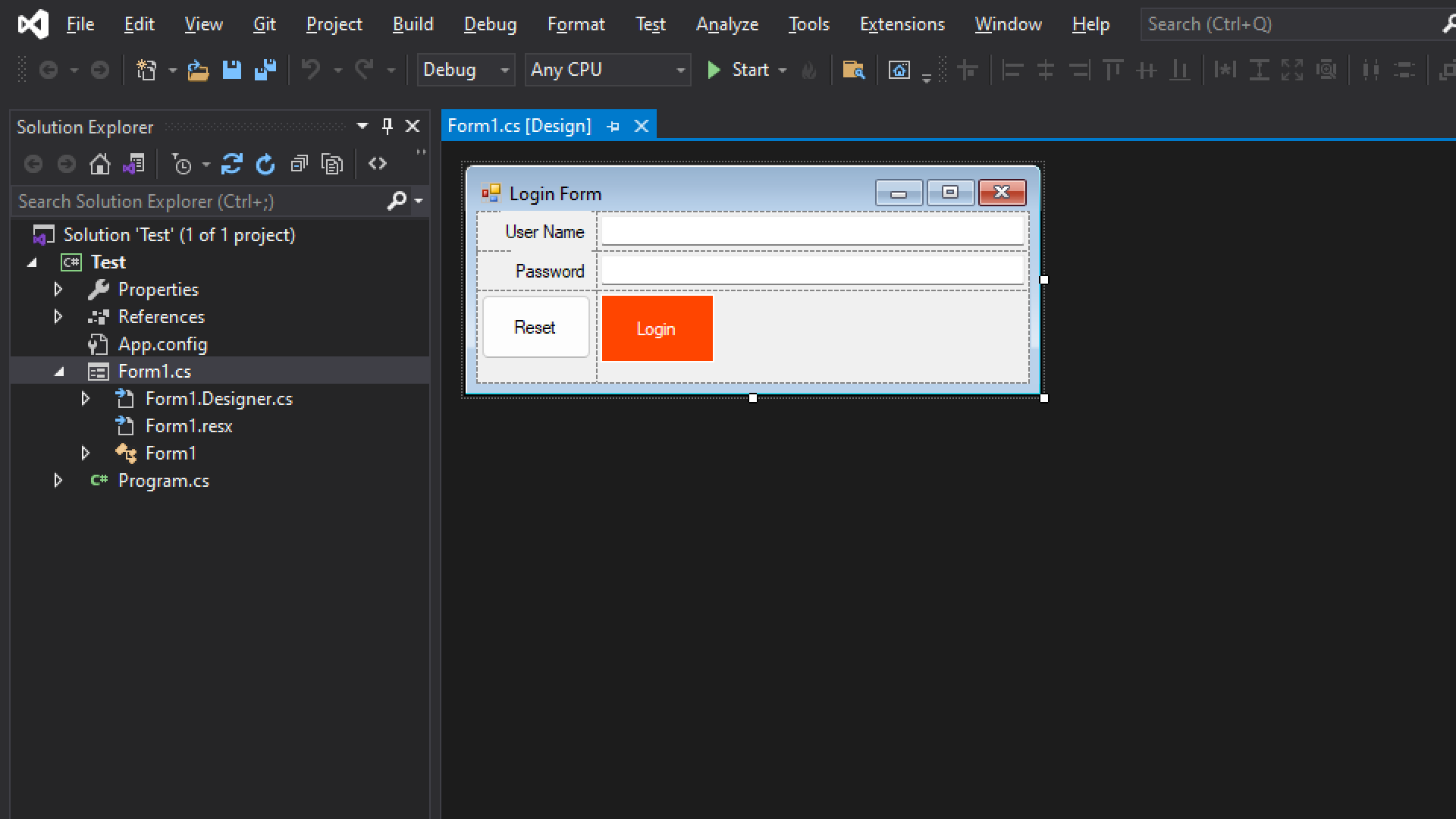Image resolution: width=1456 pixels, height=819 pixels.
Task: Select Form1.cs in Solution Explorer
Action: point(154,371)
